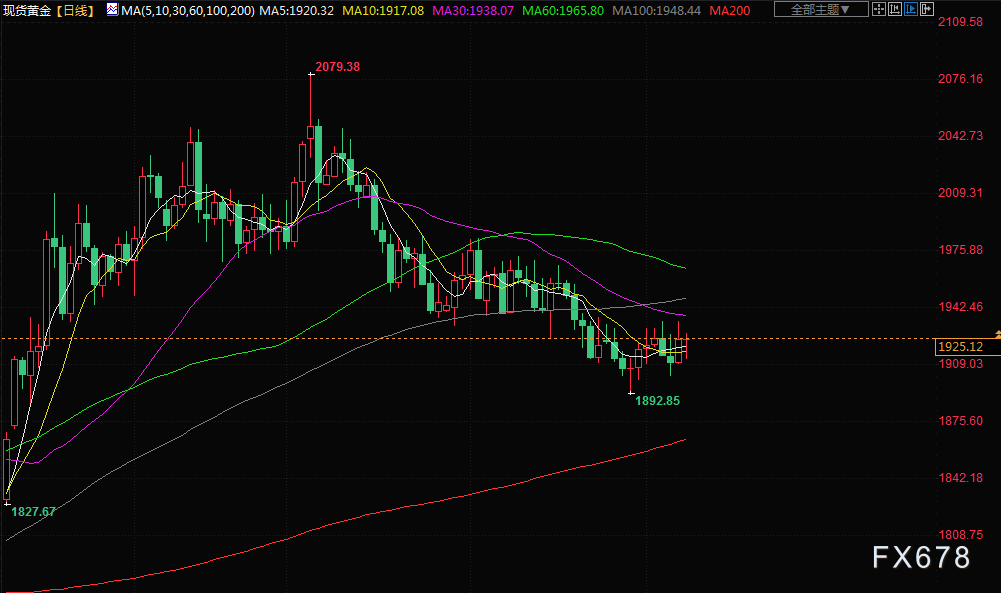Image resolution: width=1001 pixels, height=593 pixels.
Task: Click the yellow MA10:1917.08 value
Action: tap(383, 11)
